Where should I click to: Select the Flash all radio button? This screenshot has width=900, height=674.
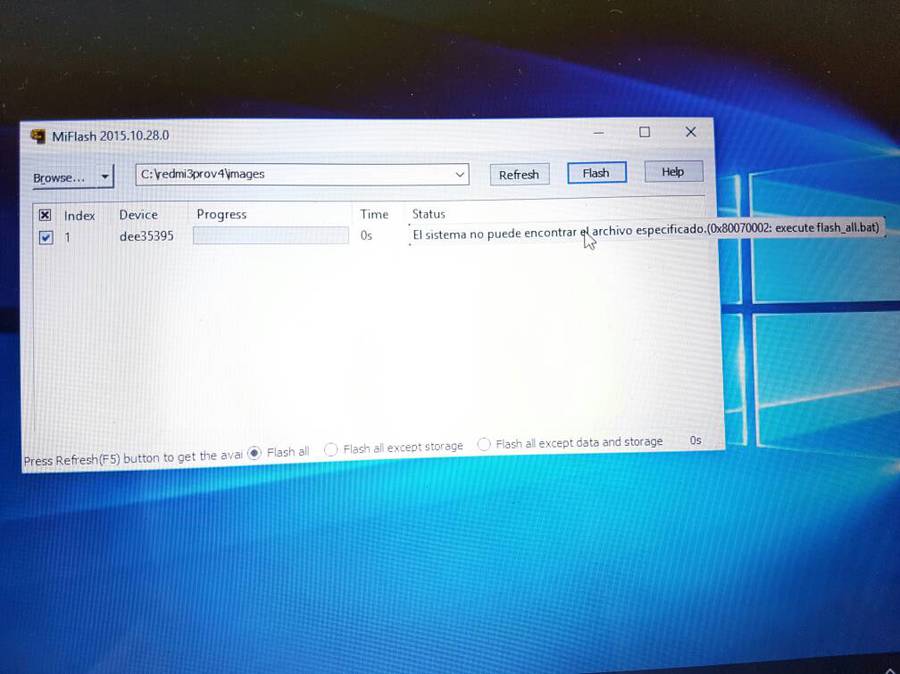coord(254,453)
